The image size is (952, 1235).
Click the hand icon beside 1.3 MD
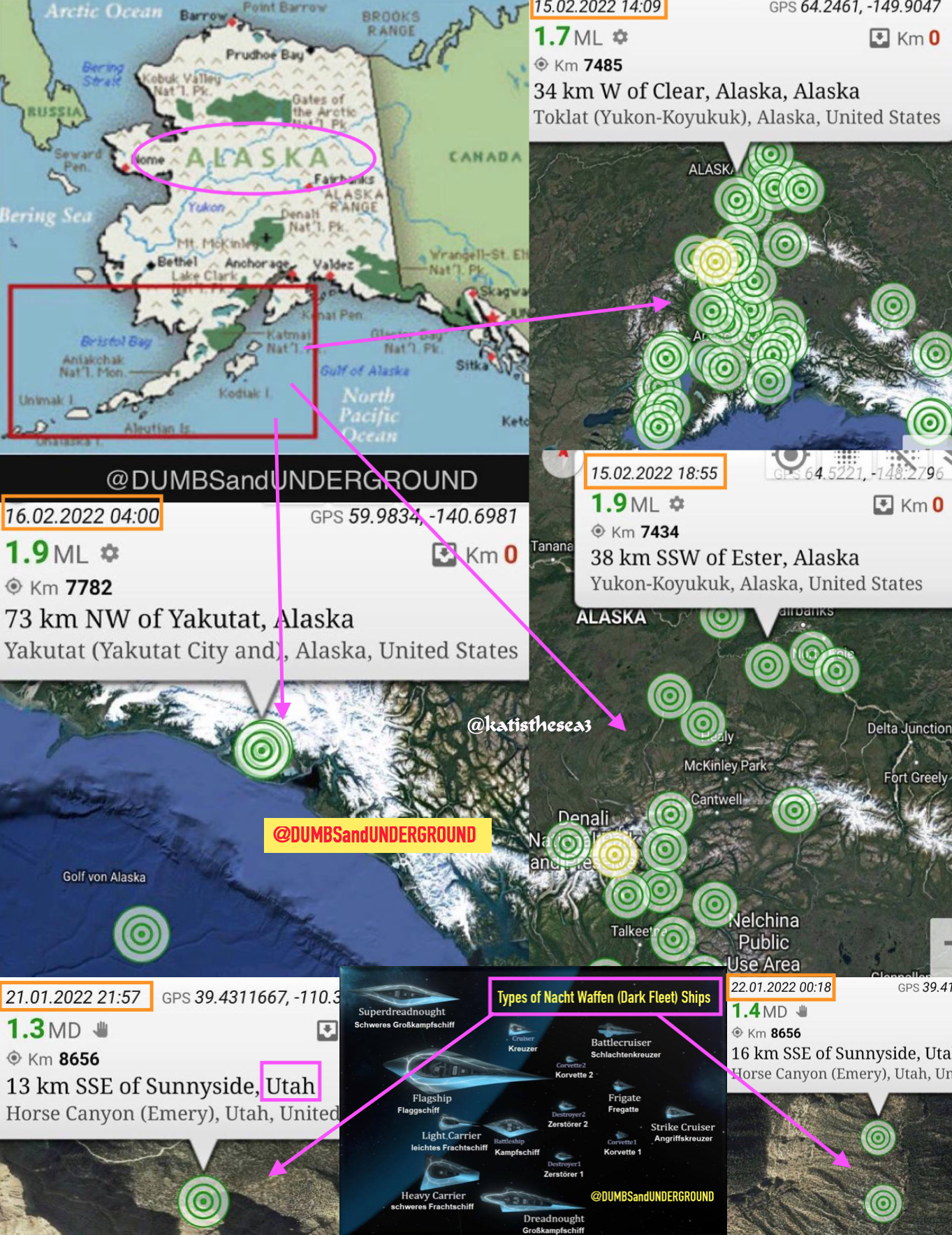(101, 1029)
